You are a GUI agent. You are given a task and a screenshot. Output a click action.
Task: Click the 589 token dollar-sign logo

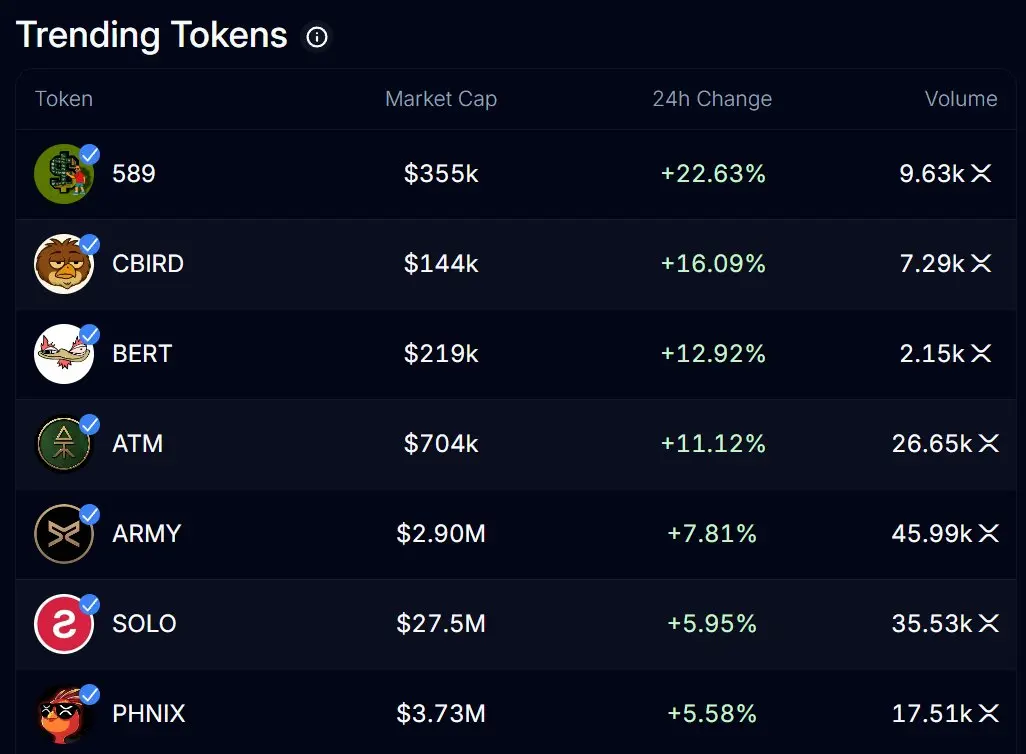coord(63,174)
